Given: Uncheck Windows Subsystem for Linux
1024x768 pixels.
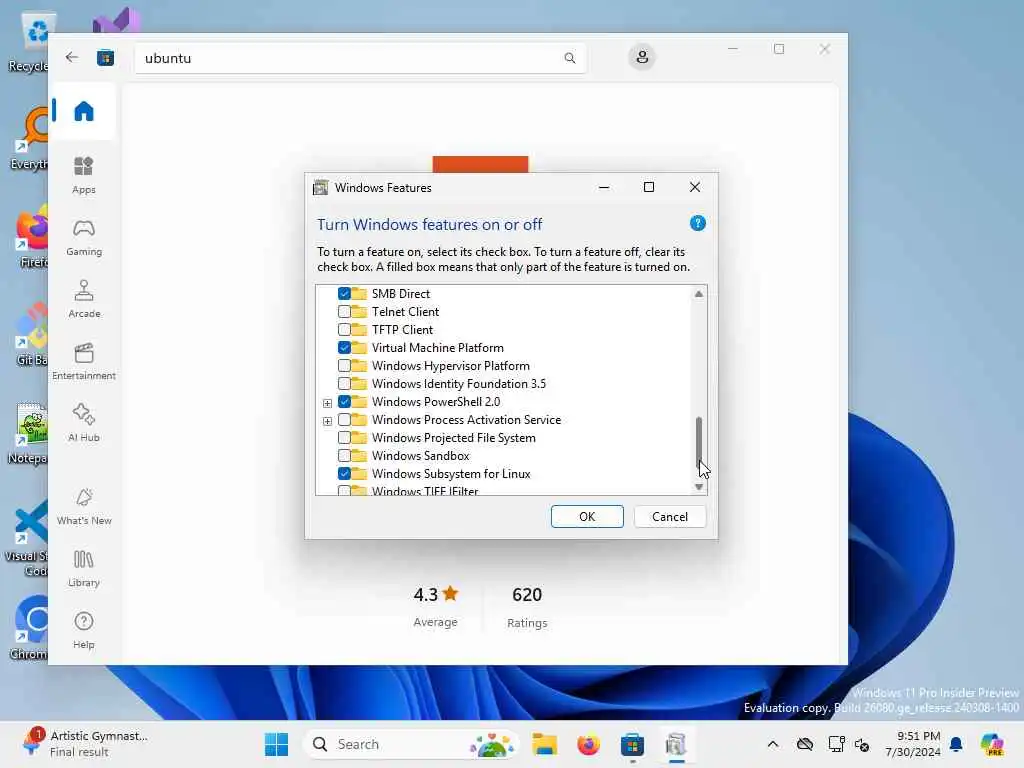Looking at the screenshot, I should coord(344,473).
